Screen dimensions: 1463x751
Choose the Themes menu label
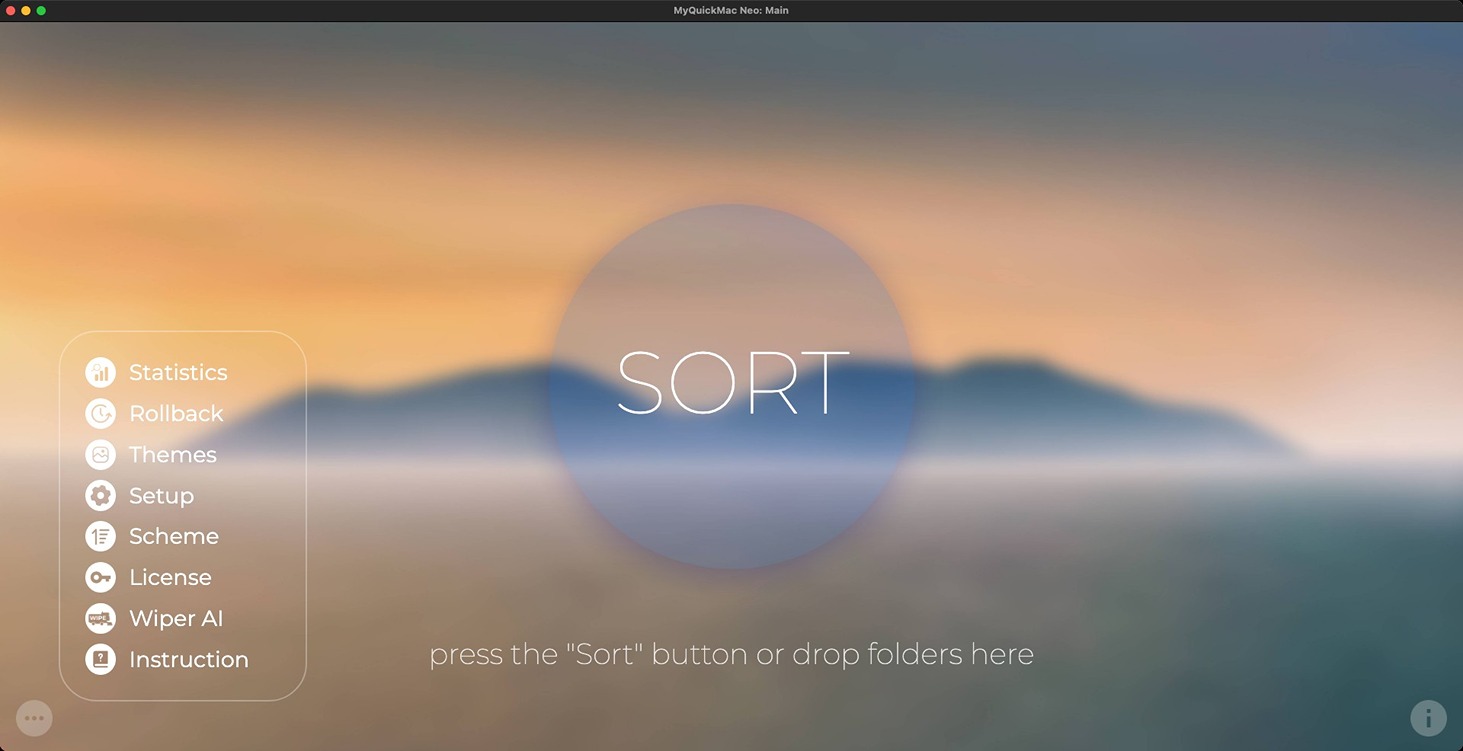pos(172,455)
